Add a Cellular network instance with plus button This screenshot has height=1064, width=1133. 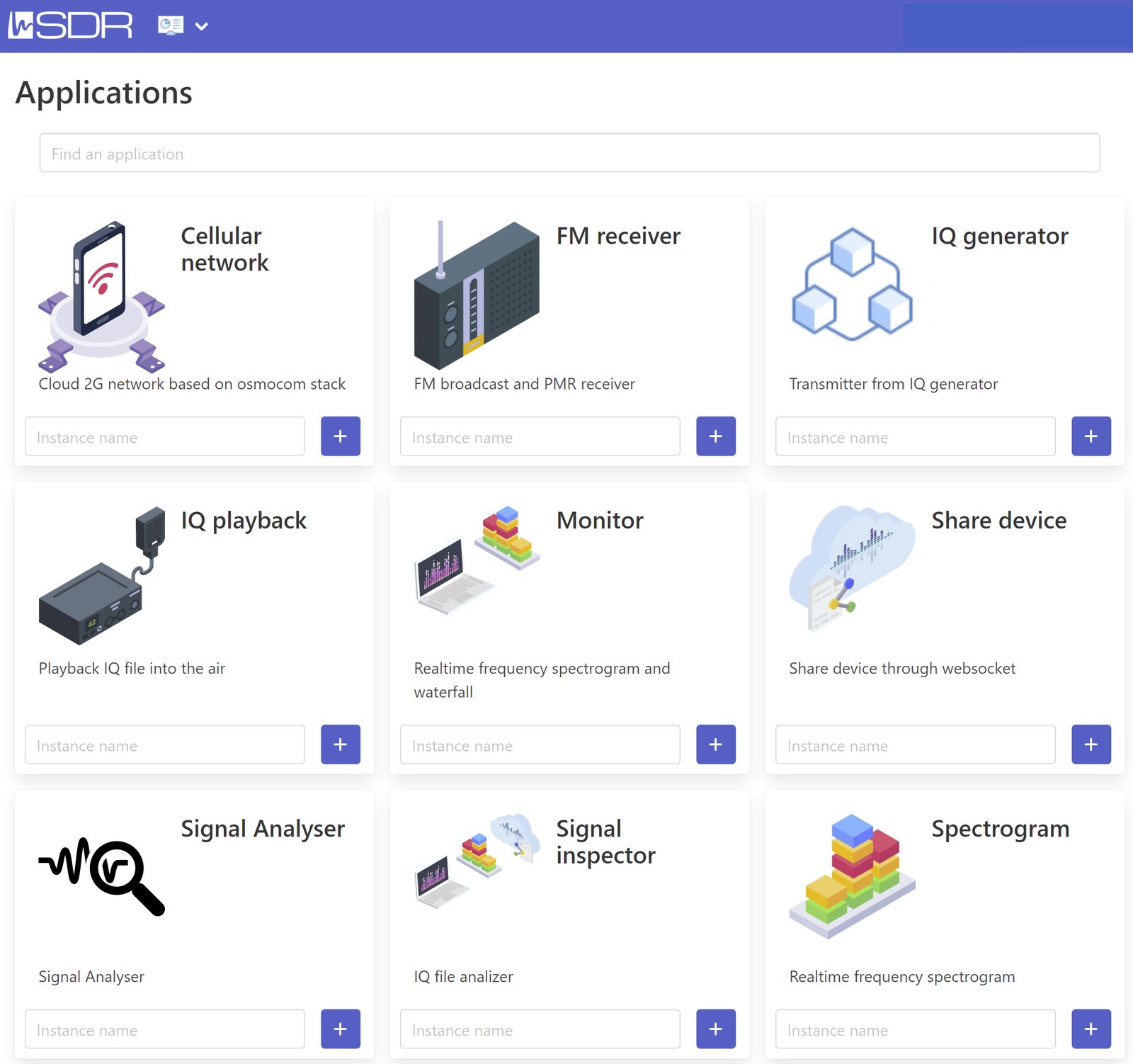(x=341, y=436)
